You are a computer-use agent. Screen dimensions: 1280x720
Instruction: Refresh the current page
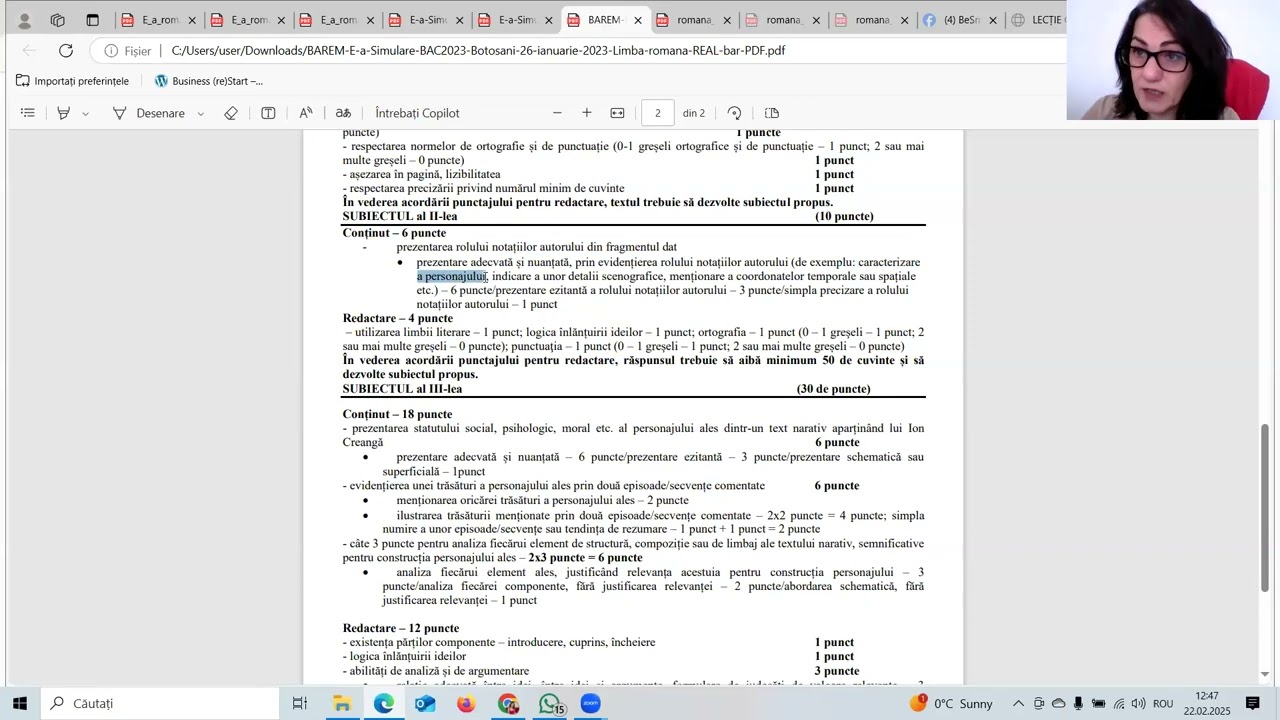(x=66, y=50)
